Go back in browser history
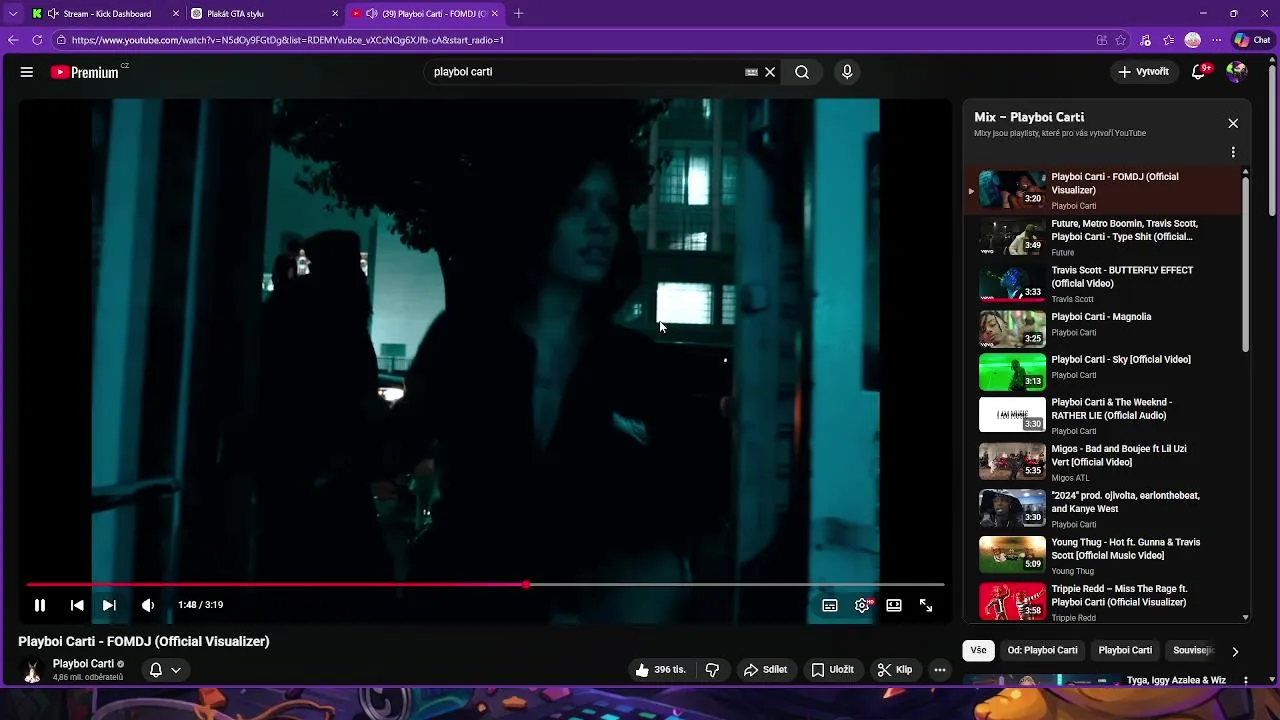The width and height of the screenshot is (1280, 720). click(x=13, y=40)
